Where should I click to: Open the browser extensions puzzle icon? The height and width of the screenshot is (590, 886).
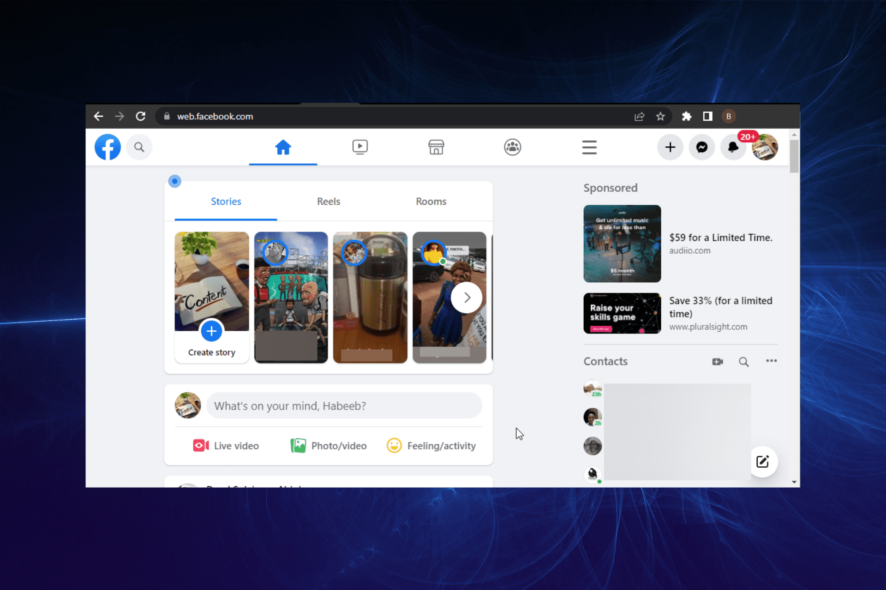tap(687, 116)
